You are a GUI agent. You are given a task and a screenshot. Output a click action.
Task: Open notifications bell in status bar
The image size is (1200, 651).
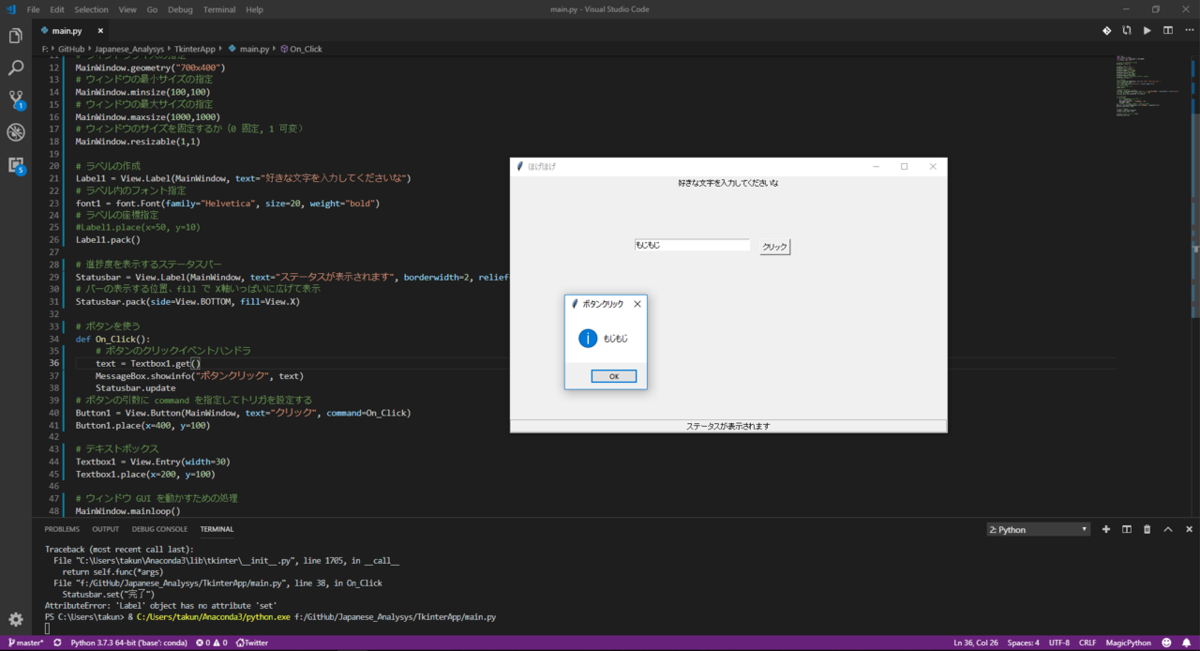pos(1186,643)
